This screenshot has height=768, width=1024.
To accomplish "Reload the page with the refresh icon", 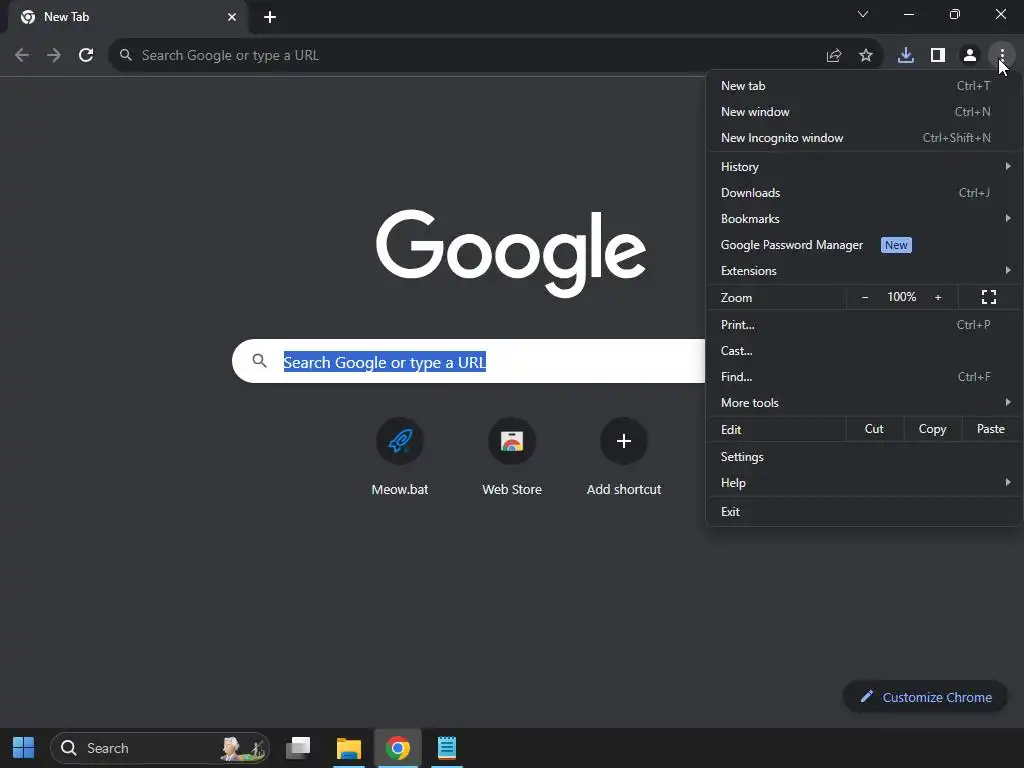I will (86, 56).
